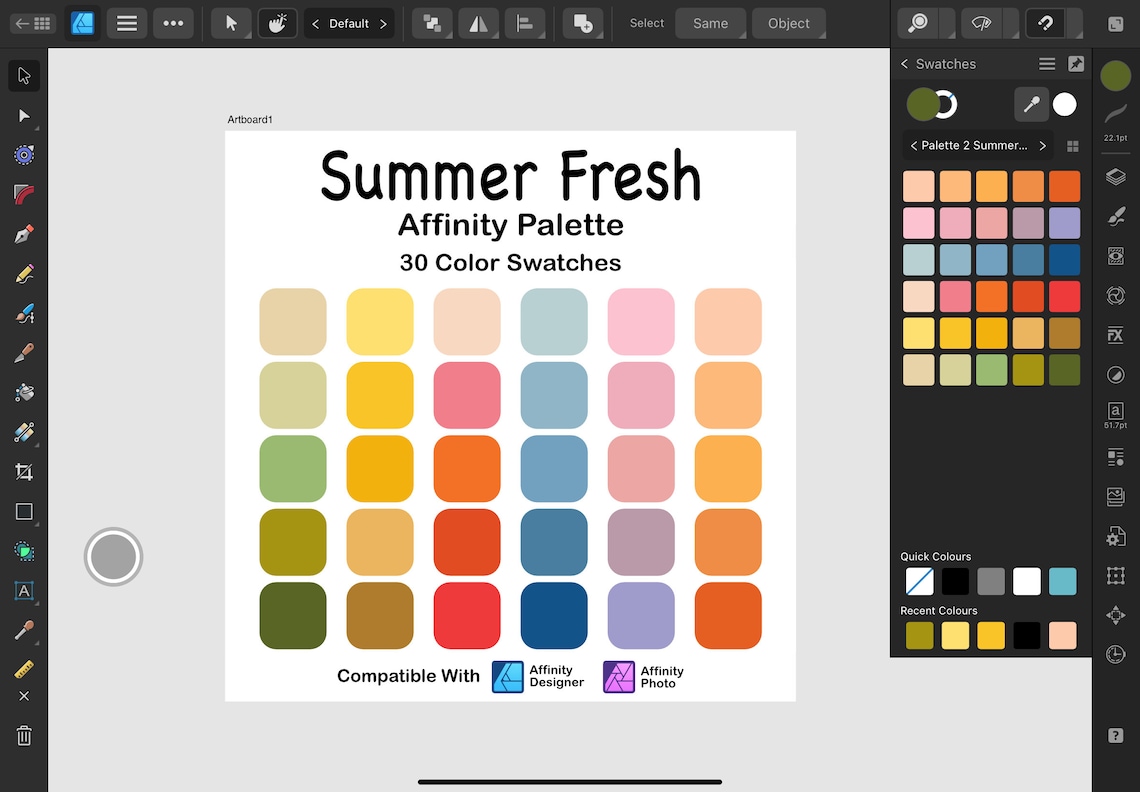Viewport: 1140px width, 792px height.
Task: Select the black Quick Colours swatch
Action: (x=954, y=581)
